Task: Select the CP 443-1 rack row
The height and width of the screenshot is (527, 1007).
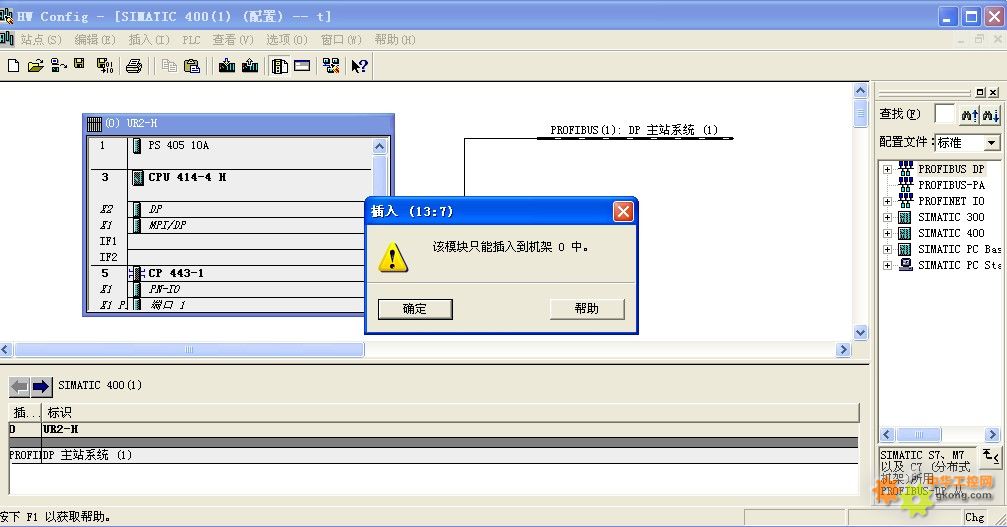Action: coord(226,273)
